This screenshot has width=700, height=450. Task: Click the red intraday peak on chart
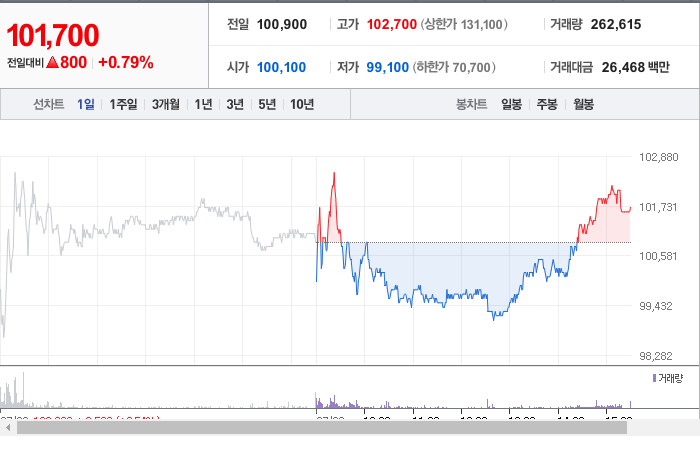[x=334, y=174]
